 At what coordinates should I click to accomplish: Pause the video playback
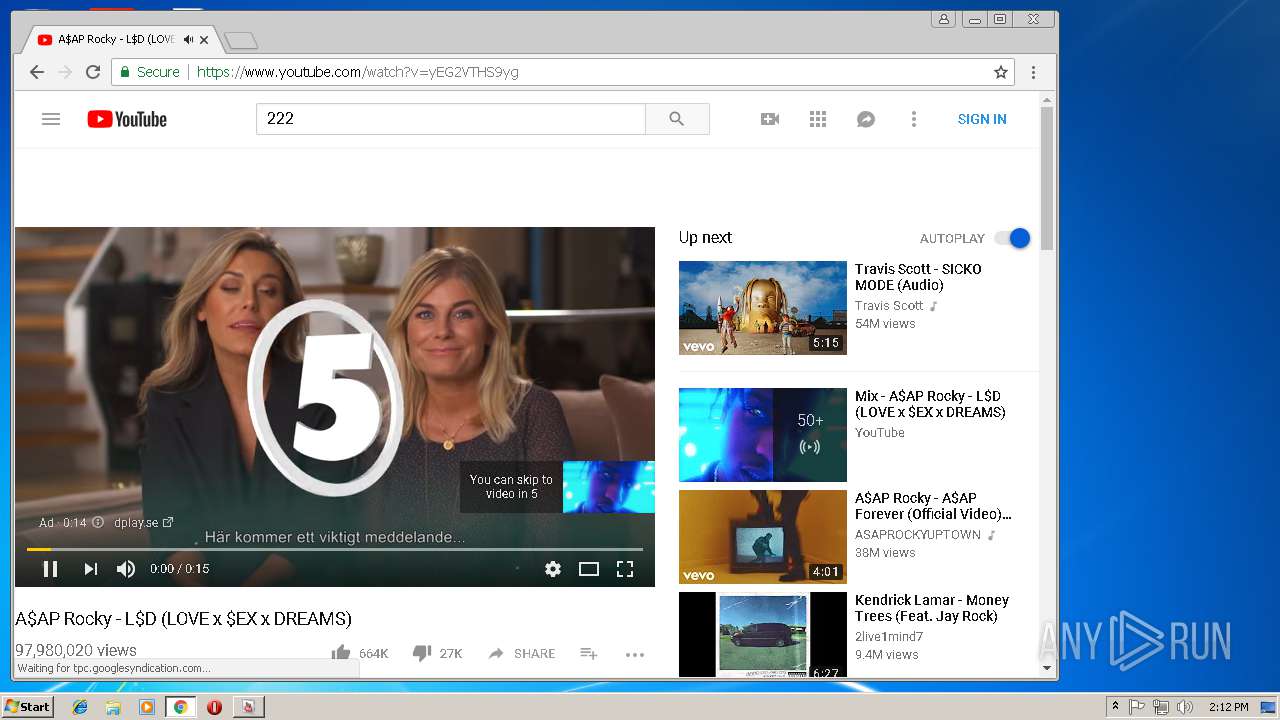[x=50, y=569]
